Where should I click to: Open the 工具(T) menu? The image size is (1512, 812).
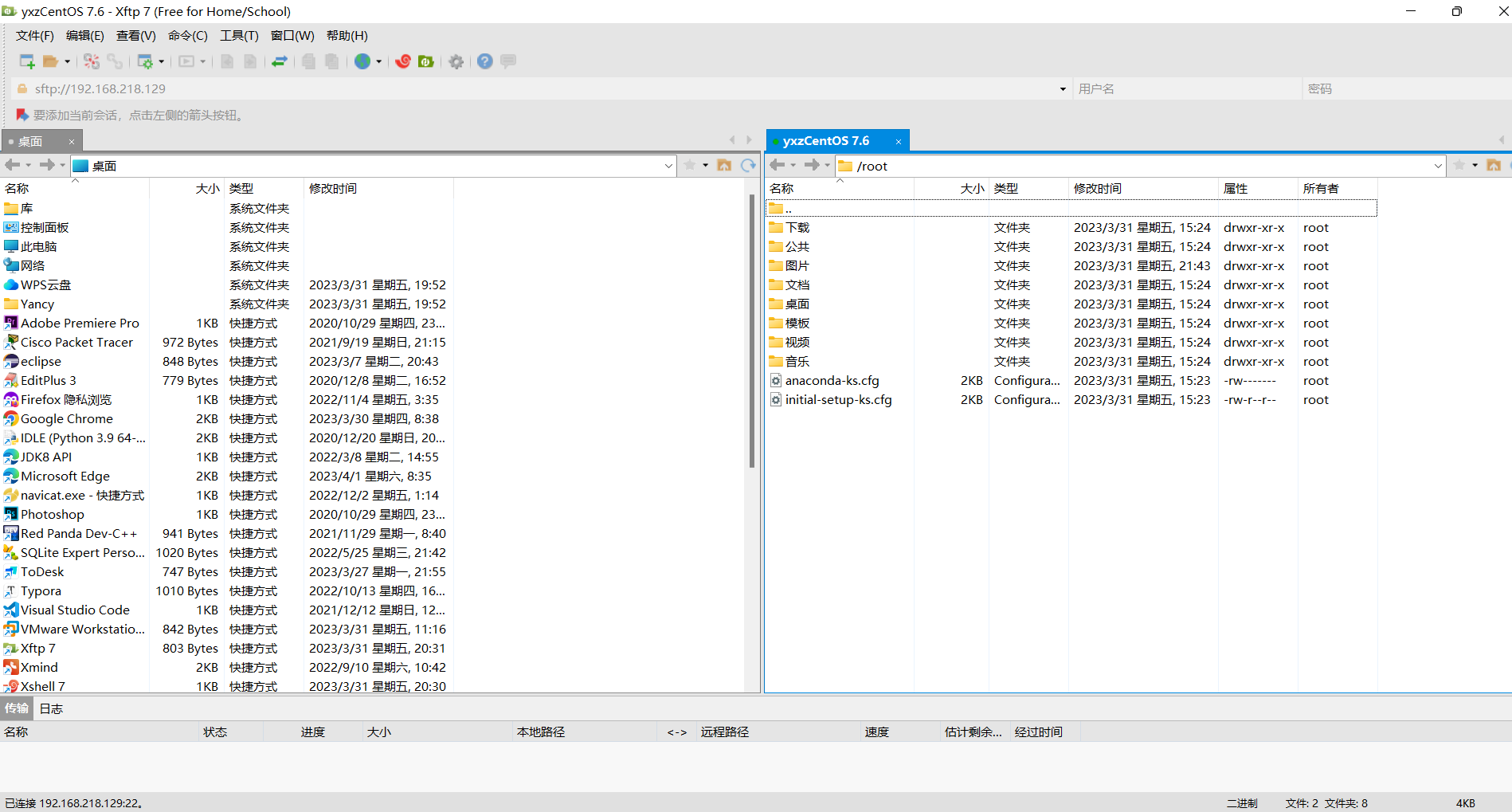(239, 35)
